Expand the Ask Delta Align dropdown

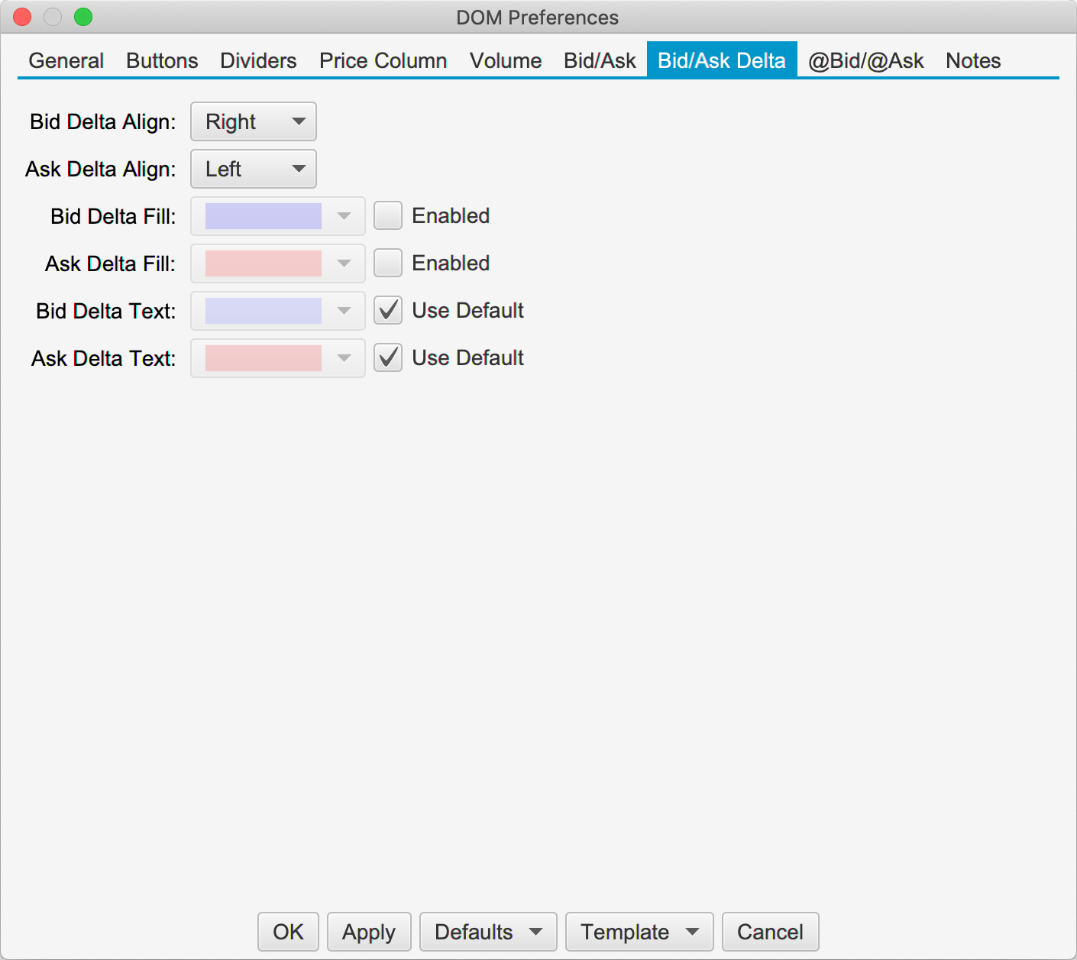[253, 169]
